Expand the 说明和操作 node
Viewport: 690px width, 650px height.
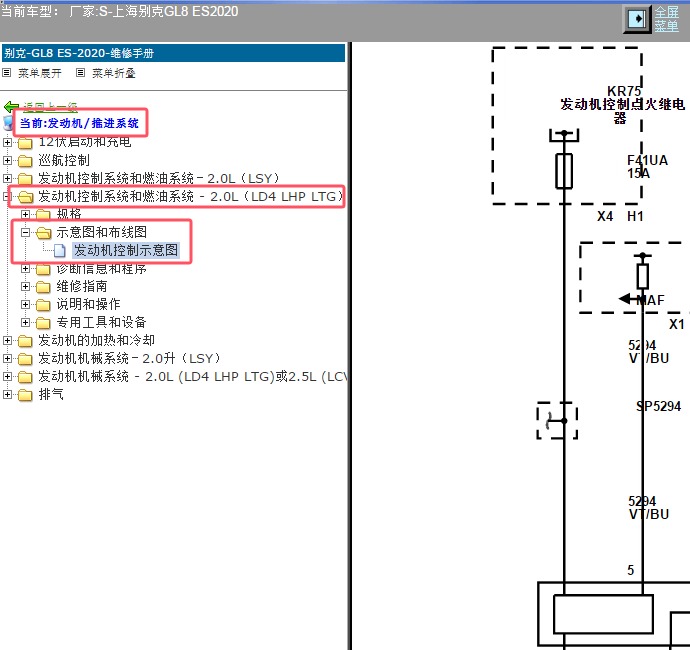click(27, 304)
